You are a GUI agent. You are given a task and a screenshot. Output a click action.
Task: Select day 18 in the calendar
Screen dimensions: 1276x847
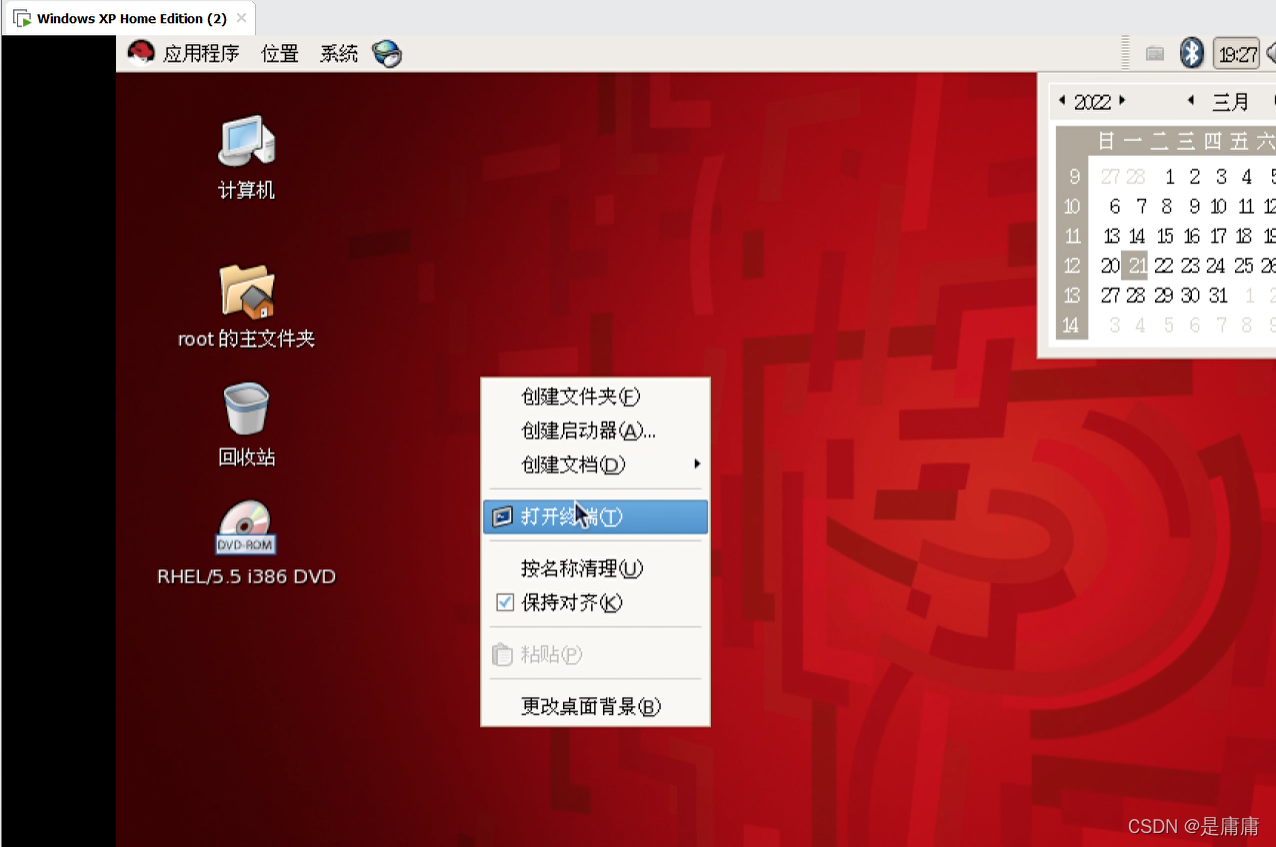coord(1244,237)
